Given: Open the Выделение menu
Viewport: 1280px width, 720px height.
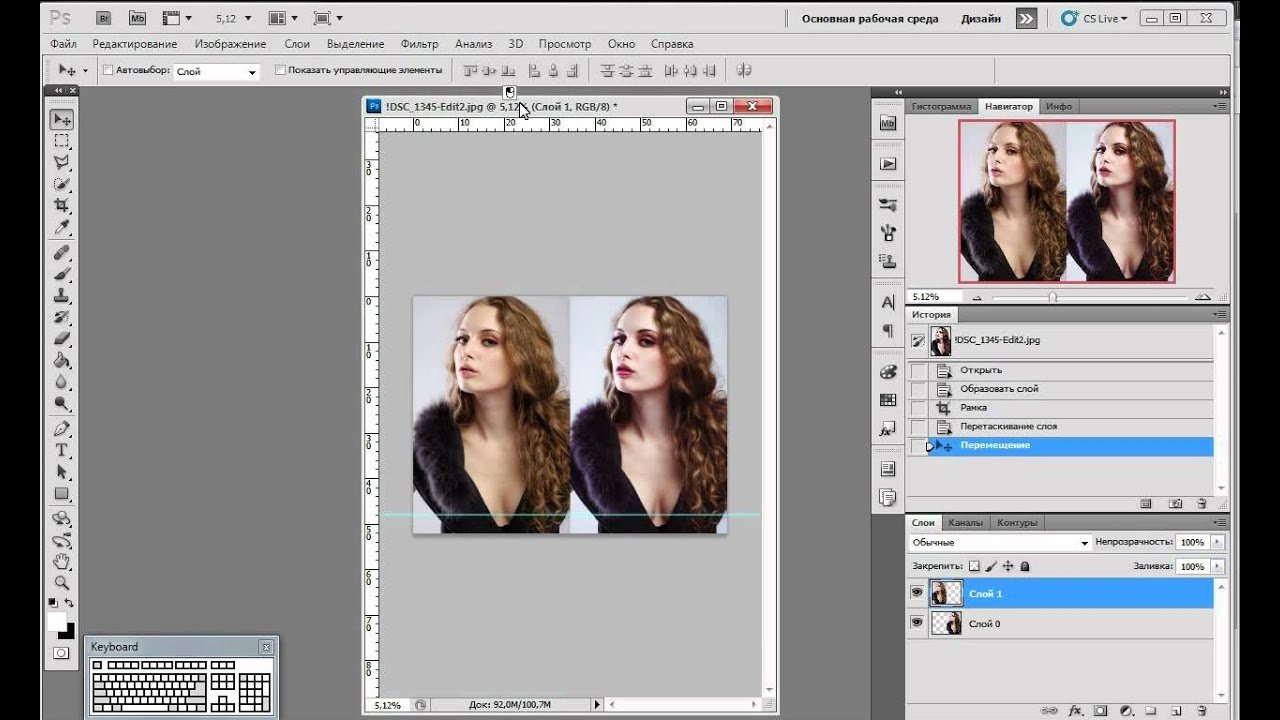Looking at the screenshot, I should tap(355, 44).
